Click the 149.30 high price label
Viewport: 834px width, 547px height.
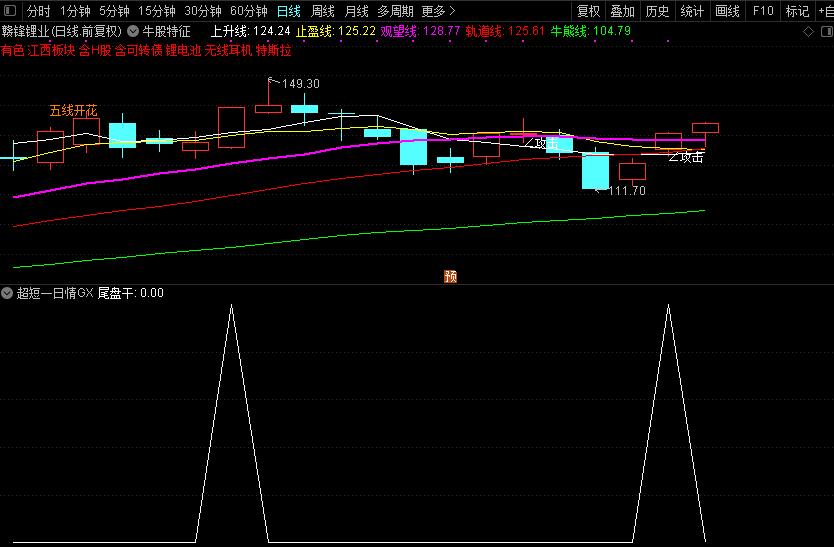click(x=301, y=84)
